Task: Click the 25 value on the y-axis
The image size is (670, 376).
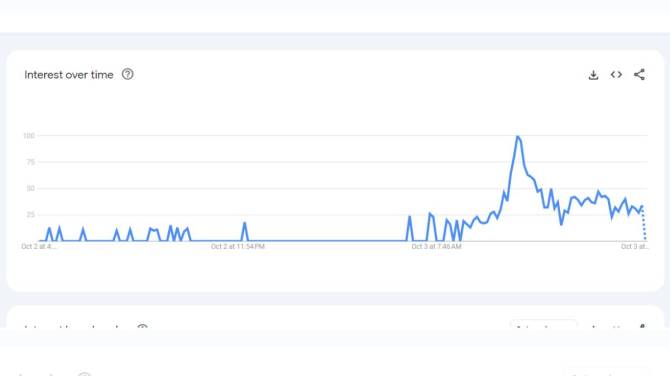Action: pyautogui.click(x=30, y=214)
